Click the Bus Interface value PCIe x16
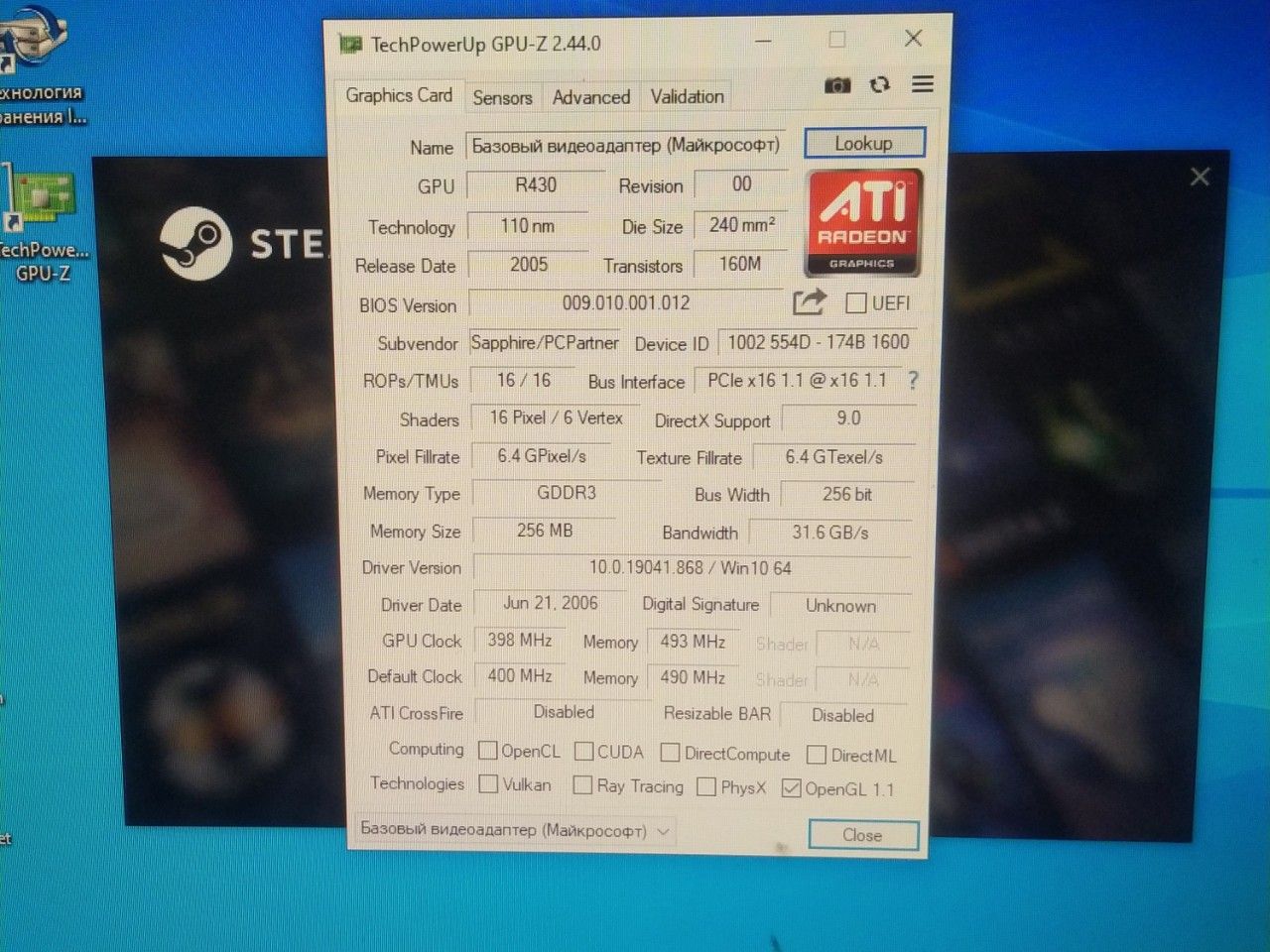Screen dimensions: 1270x952 797,380
